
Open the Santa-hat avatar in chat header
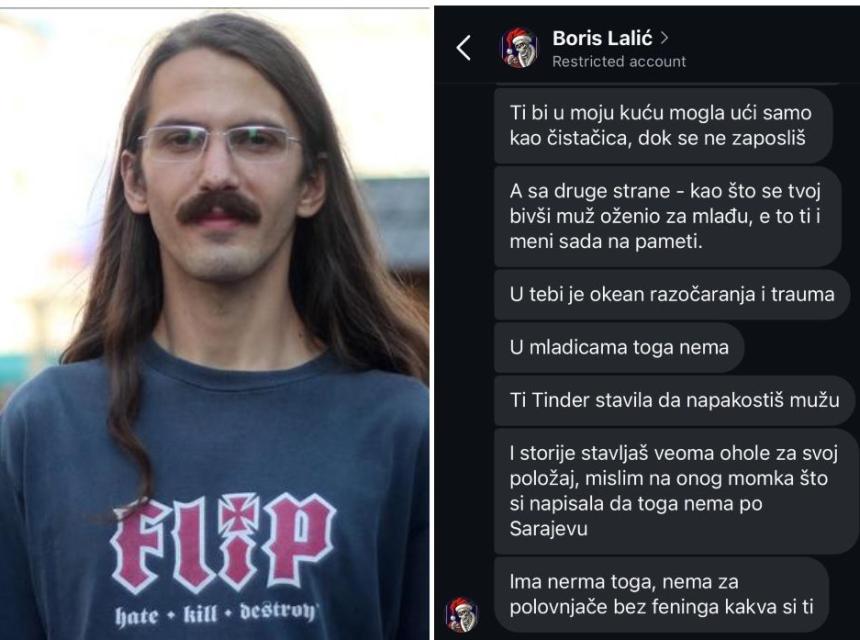click(519, 48)
